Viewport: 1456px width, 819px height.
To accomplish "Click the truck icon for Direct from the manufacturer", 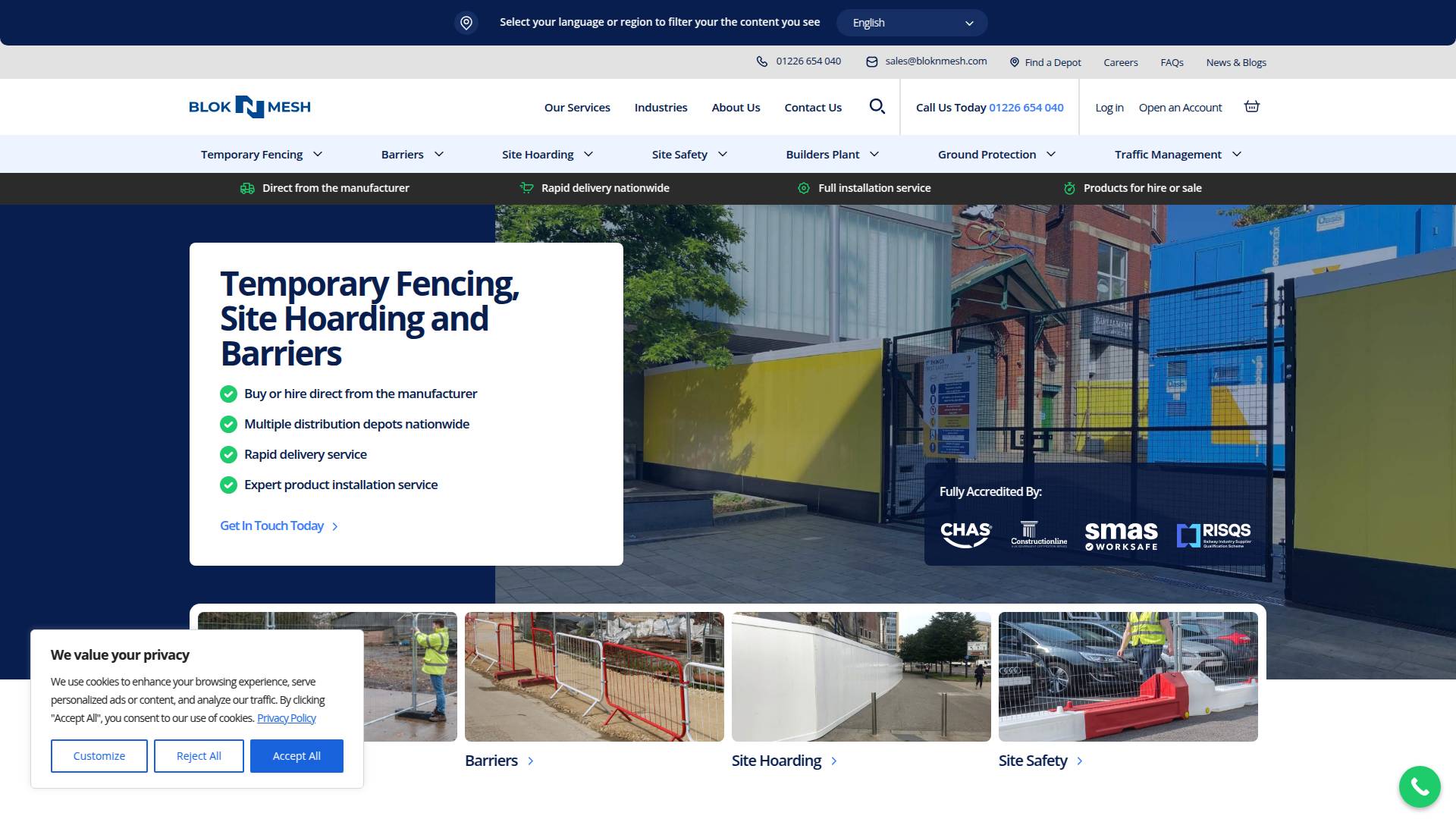I will (x=246, y=188).
